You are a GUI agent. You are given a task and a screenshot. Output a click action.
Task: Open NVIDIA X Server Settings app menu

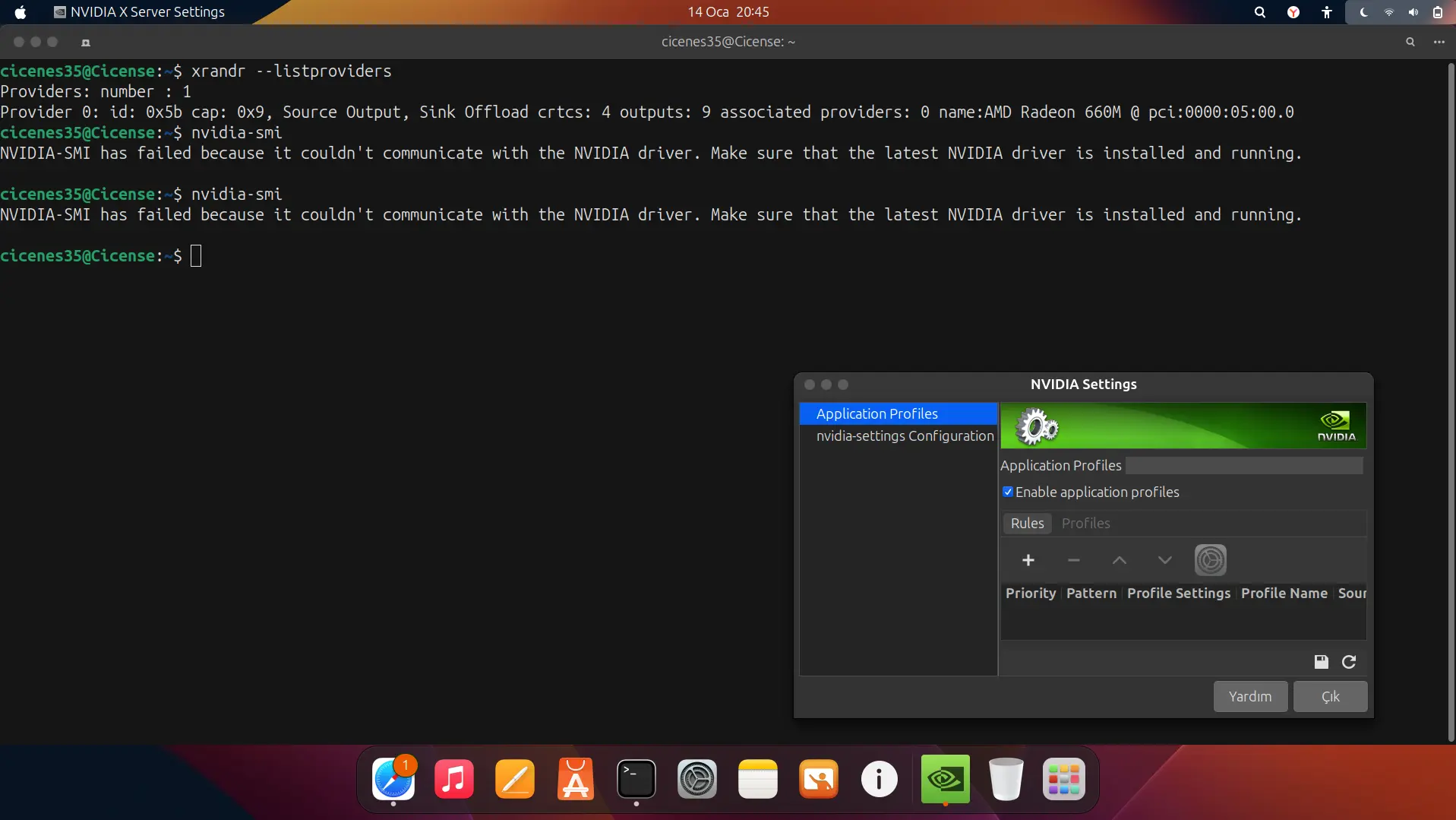click(140, 12)
